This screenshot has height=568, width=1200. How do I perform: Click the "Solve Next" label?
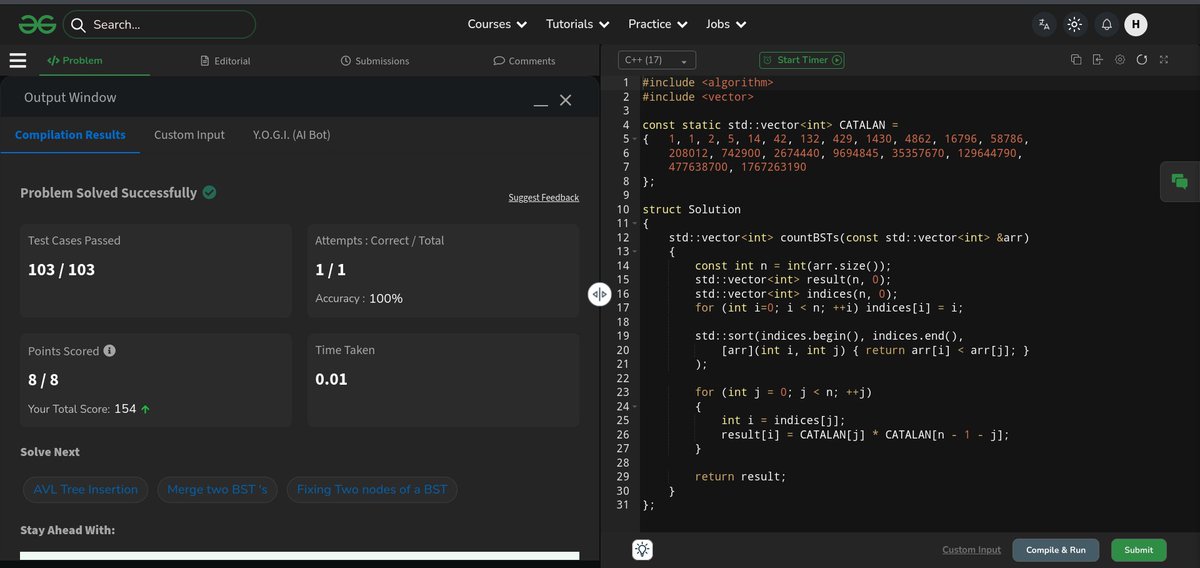tap(50, 452)
